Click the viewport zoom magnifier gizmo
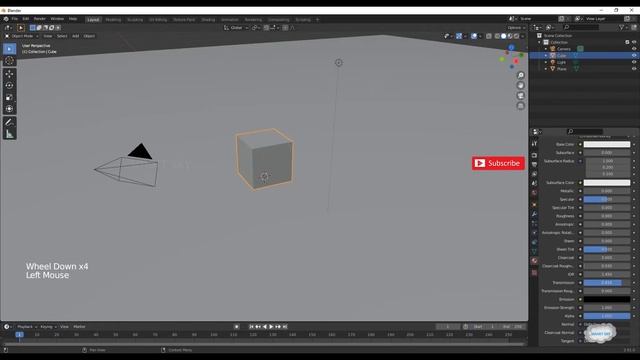Image resolution: width=640 pixels, height=360 pixels. pos(520,75)
